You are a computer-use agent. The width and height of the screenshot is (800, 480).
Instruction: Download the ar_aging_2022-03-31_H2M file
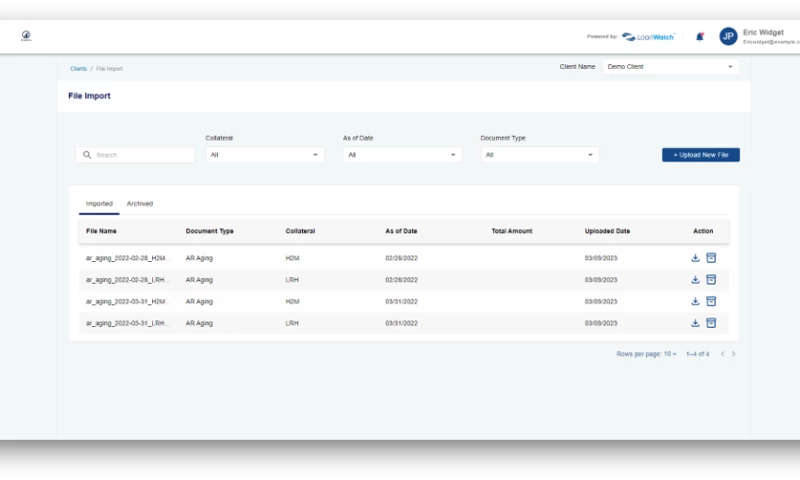695,301
